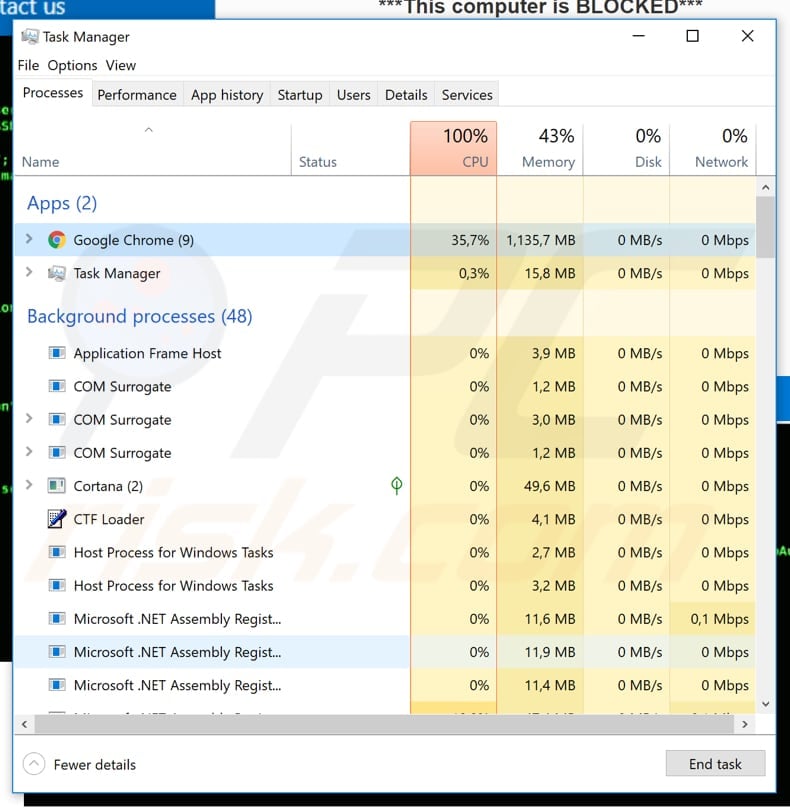Switch to the Users tab
This screenshot has width=790, height=809.
pyautogui.click(x=353, y=95)
